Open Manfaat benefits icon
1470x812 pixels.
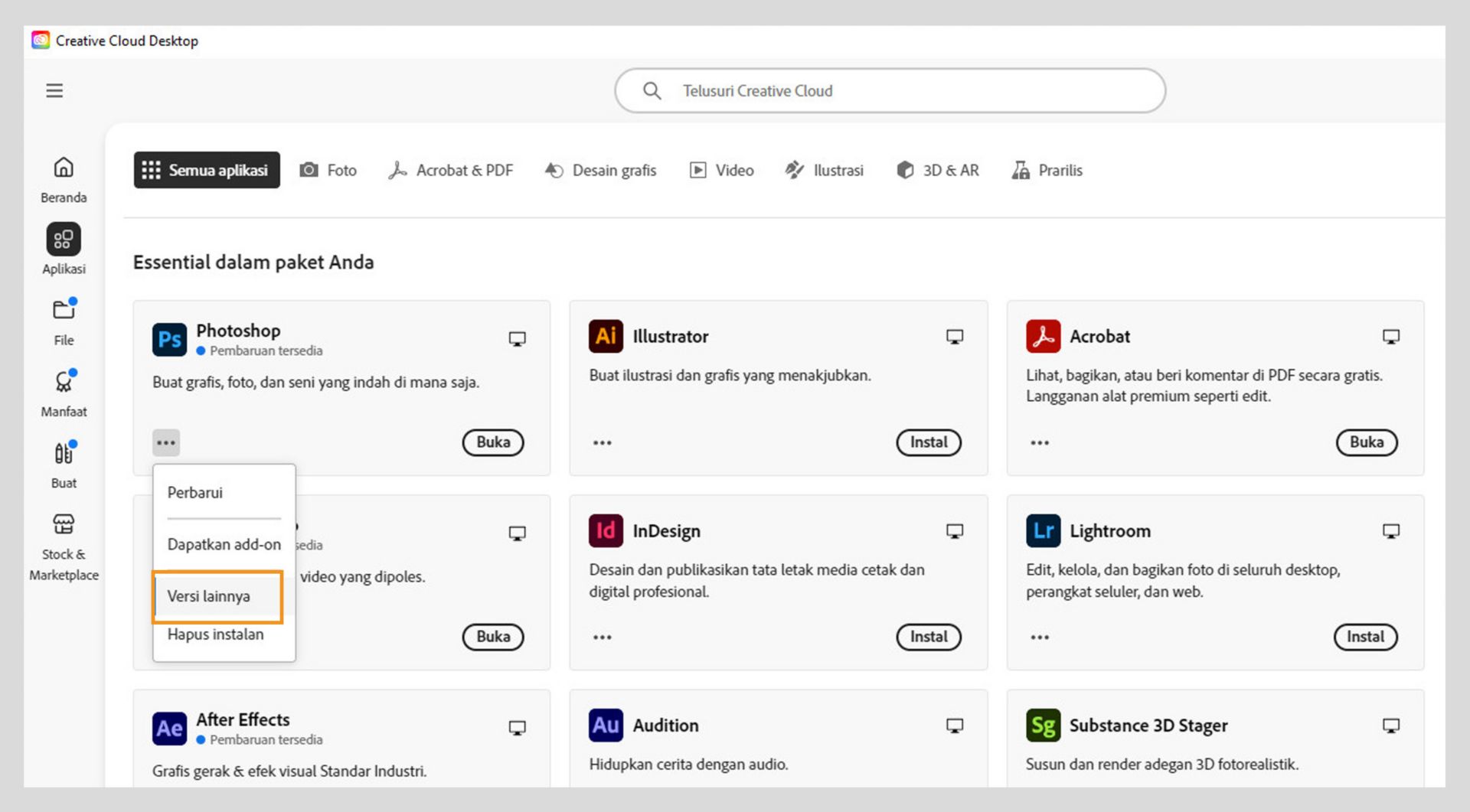(64, 382)
